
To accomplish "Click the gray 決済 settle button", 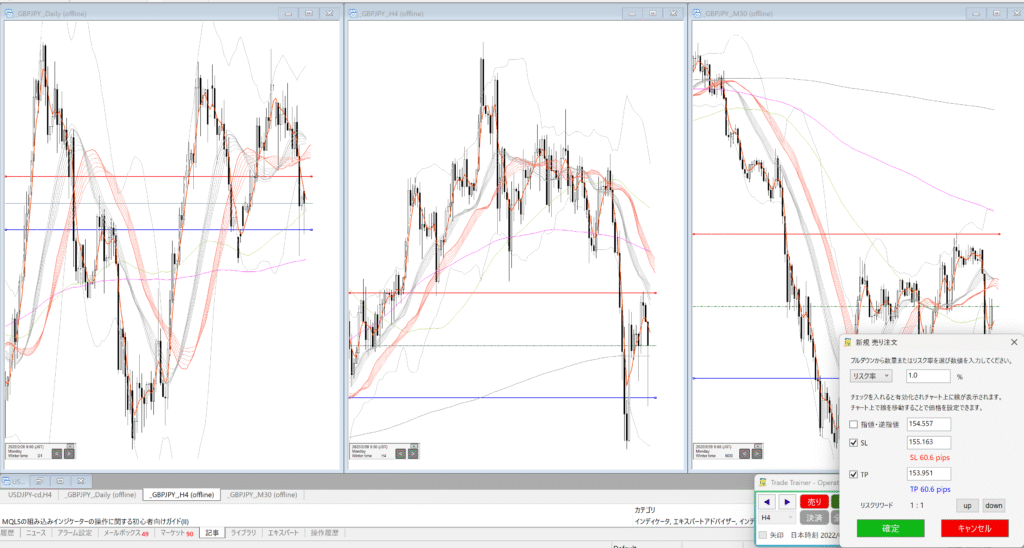I will [x=814, y=517].
